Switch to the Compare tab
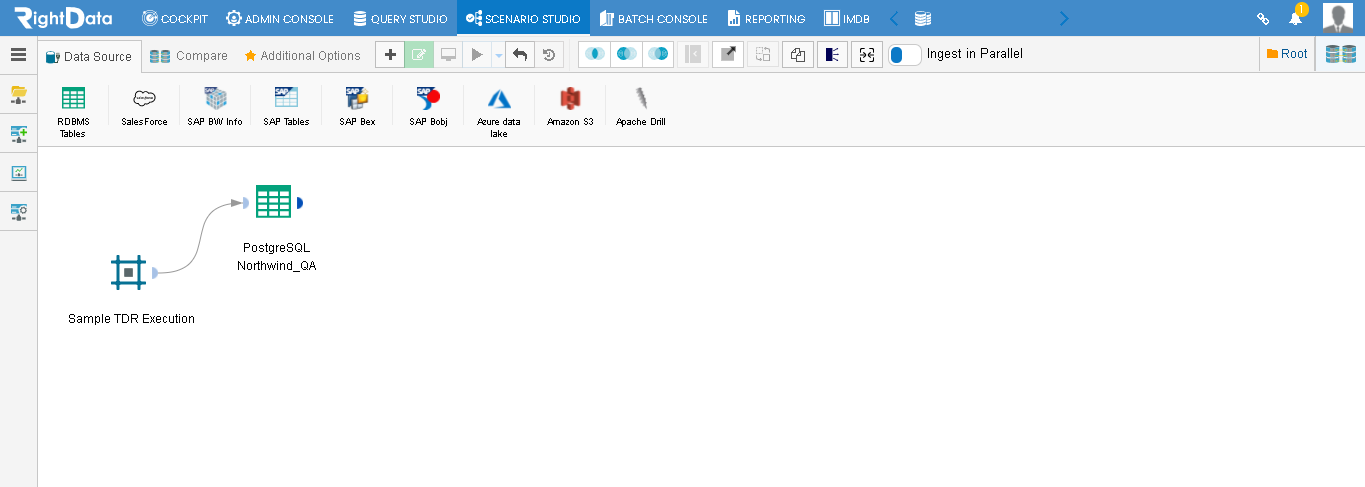Viewport: 1365px width, 487px height. coord(189,56)
